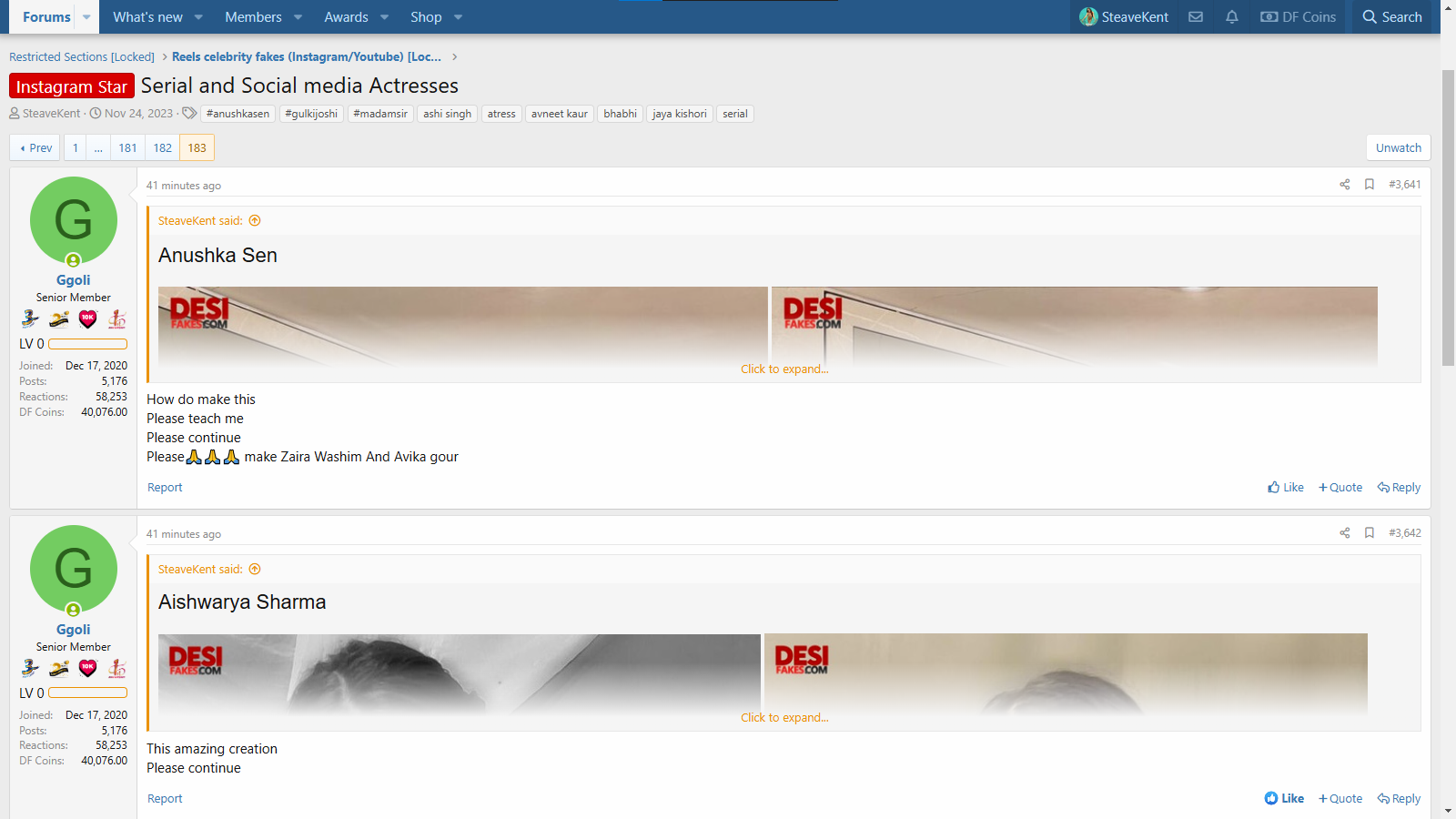Reply to post #3,642
The width and height of the screenshot is (1456, 819).
click(x=1399, y=799)
